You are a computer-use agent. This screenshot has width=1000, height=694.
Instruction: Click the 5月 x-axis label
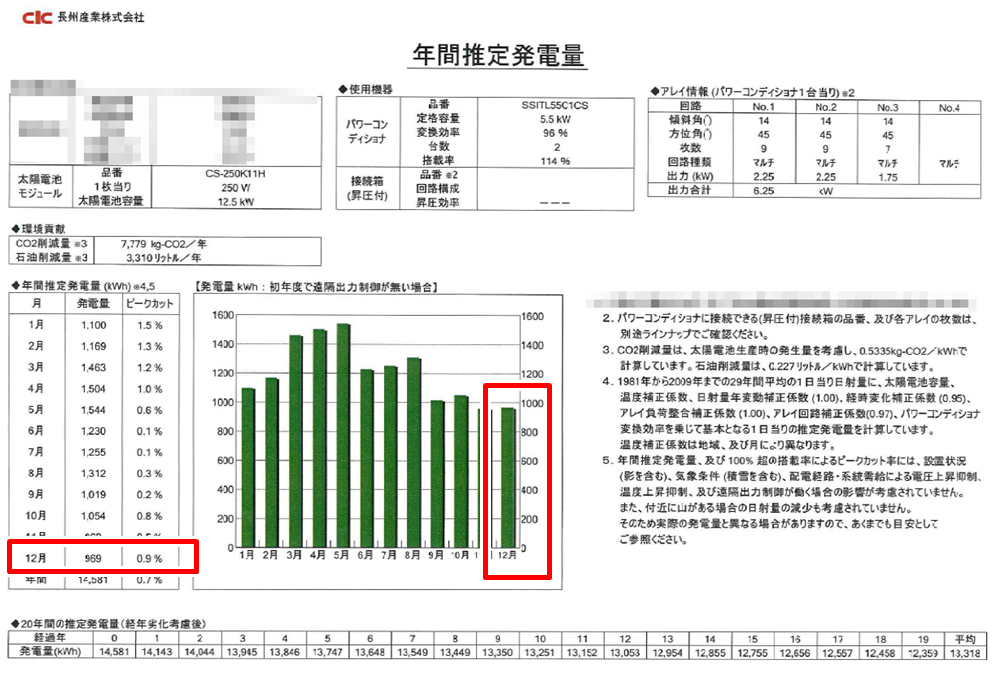tap(341, 556)
